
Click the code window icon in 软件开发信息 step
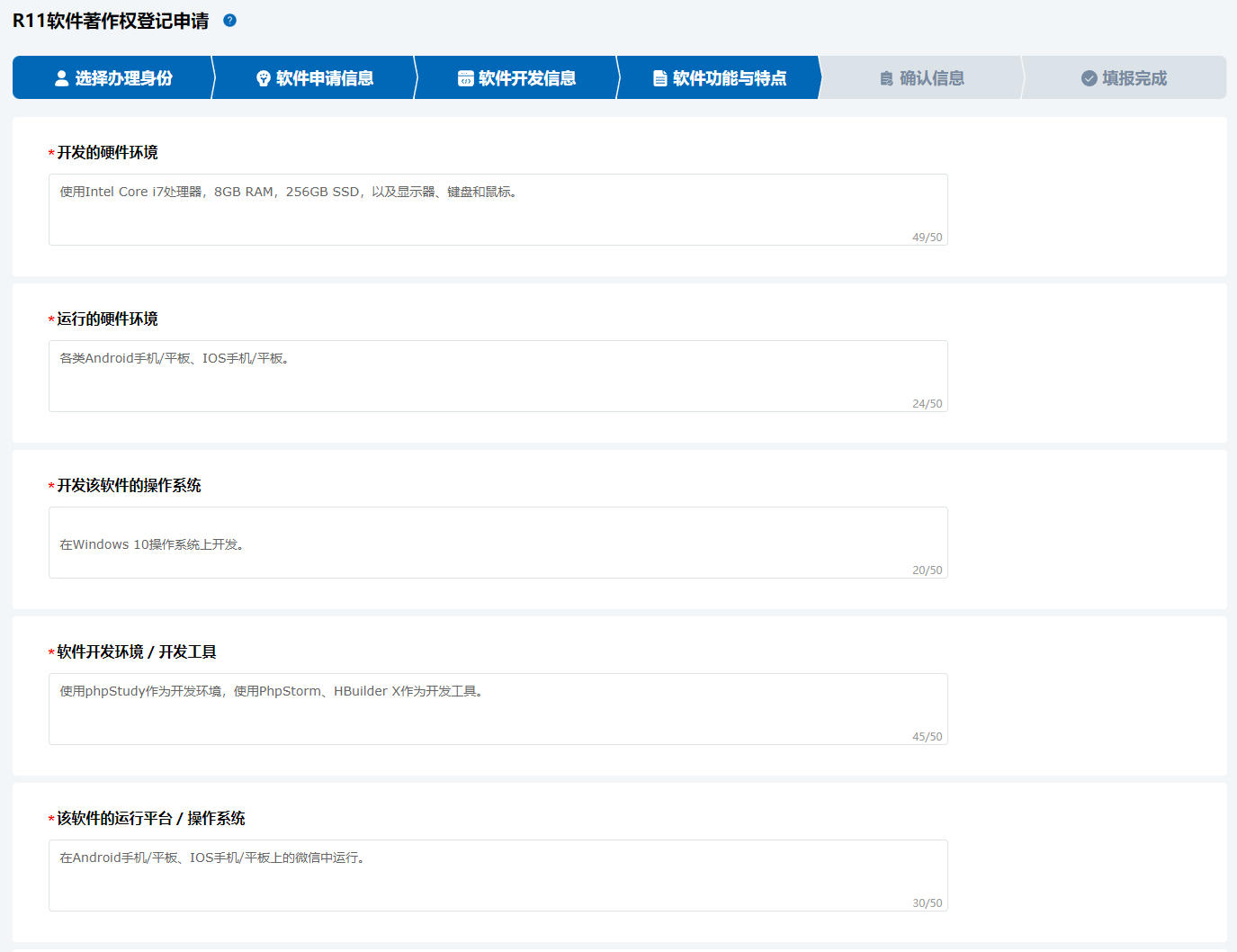(466, 78)
